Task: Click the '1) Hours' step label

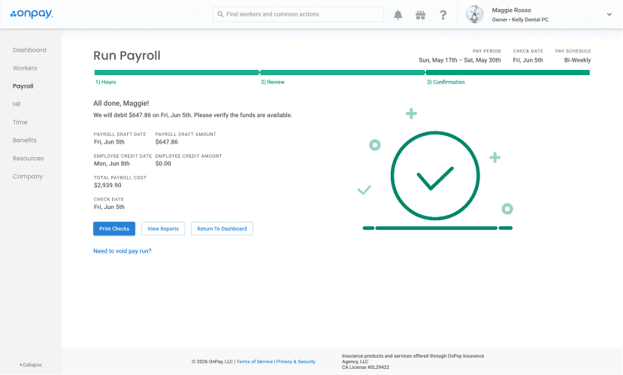Action: 106,82
